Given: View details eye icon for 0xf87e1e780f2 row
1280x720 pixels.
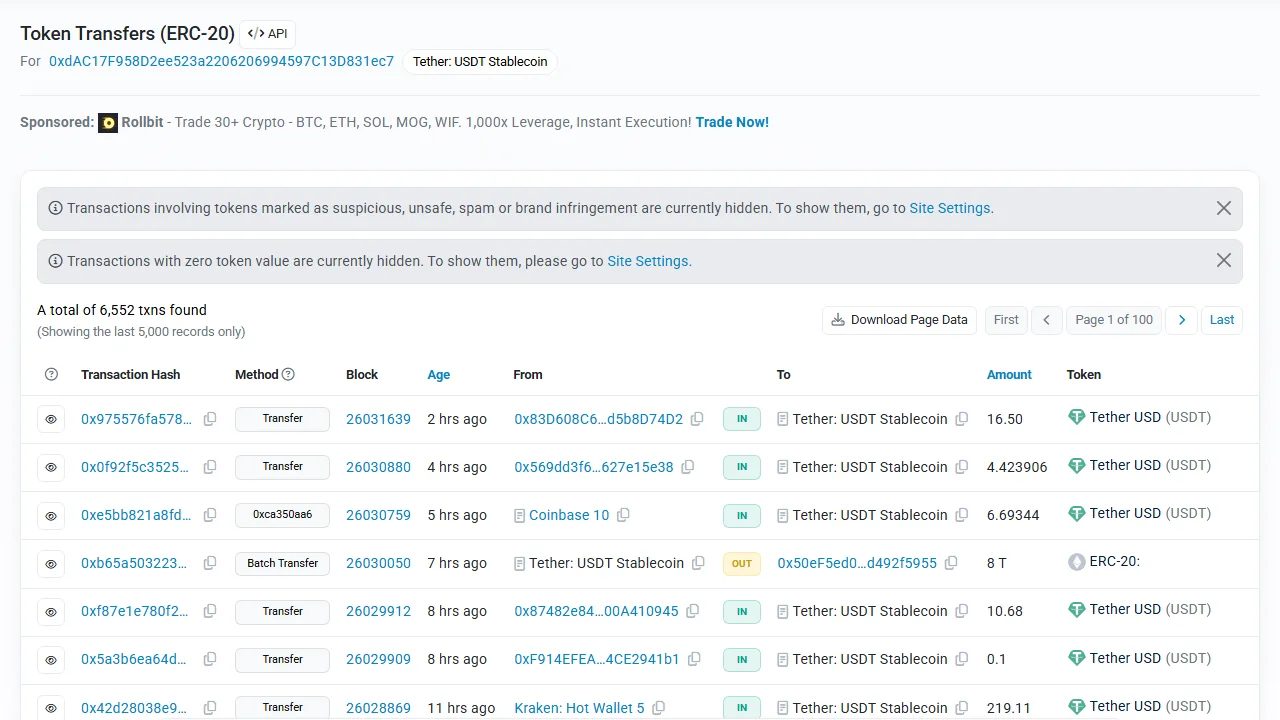Looking at the screenshot, I should point(51,611).
